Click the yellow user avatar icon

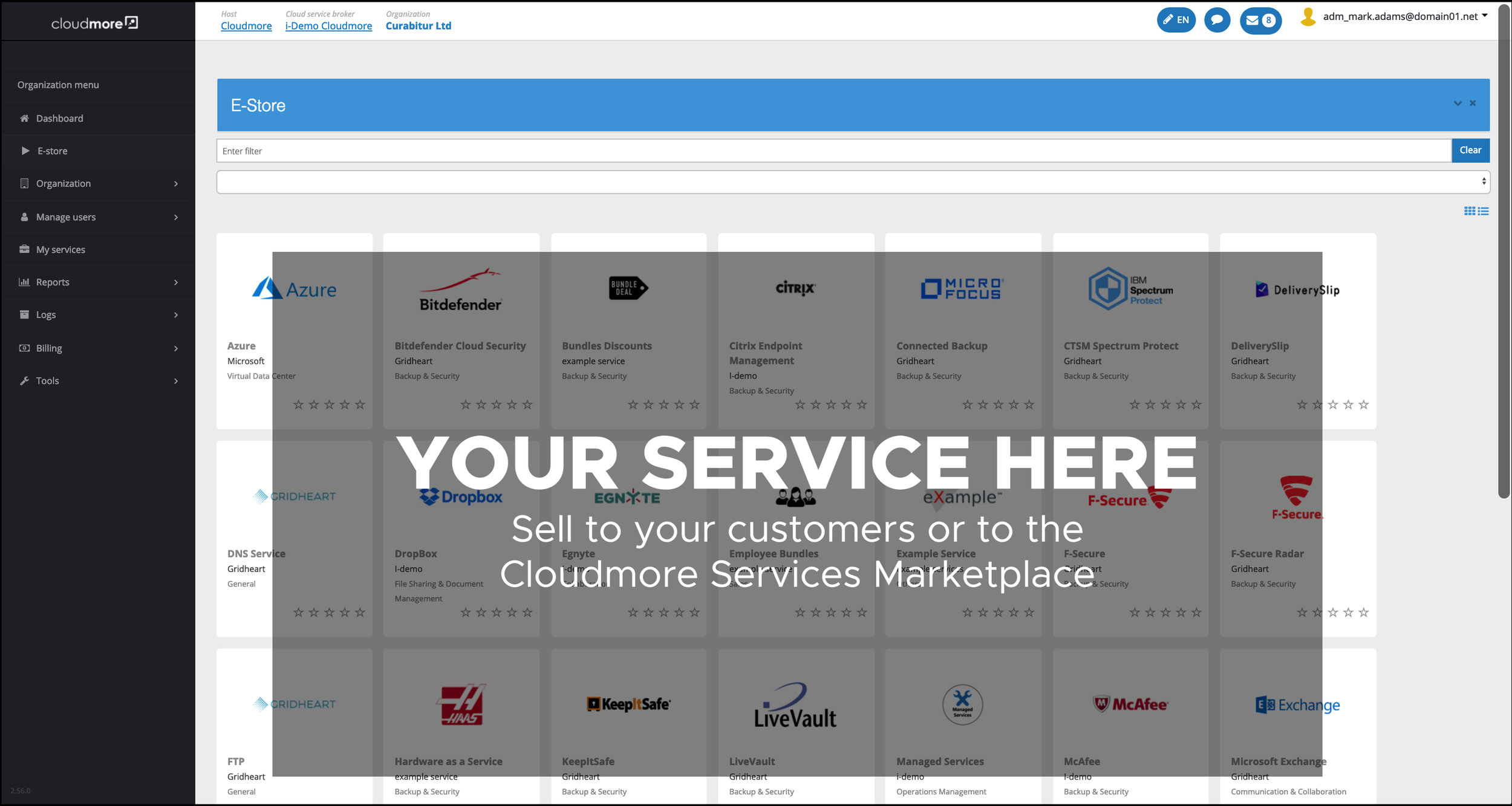1308,17
